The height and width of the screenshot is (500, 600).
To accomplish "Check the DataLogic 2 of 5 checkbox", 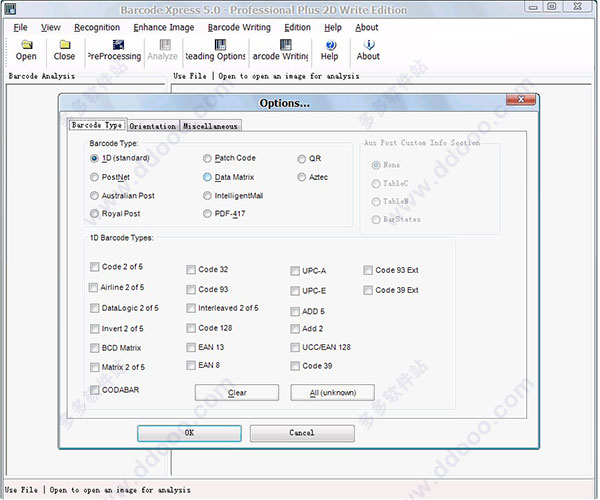I will [x=95, y=308].
